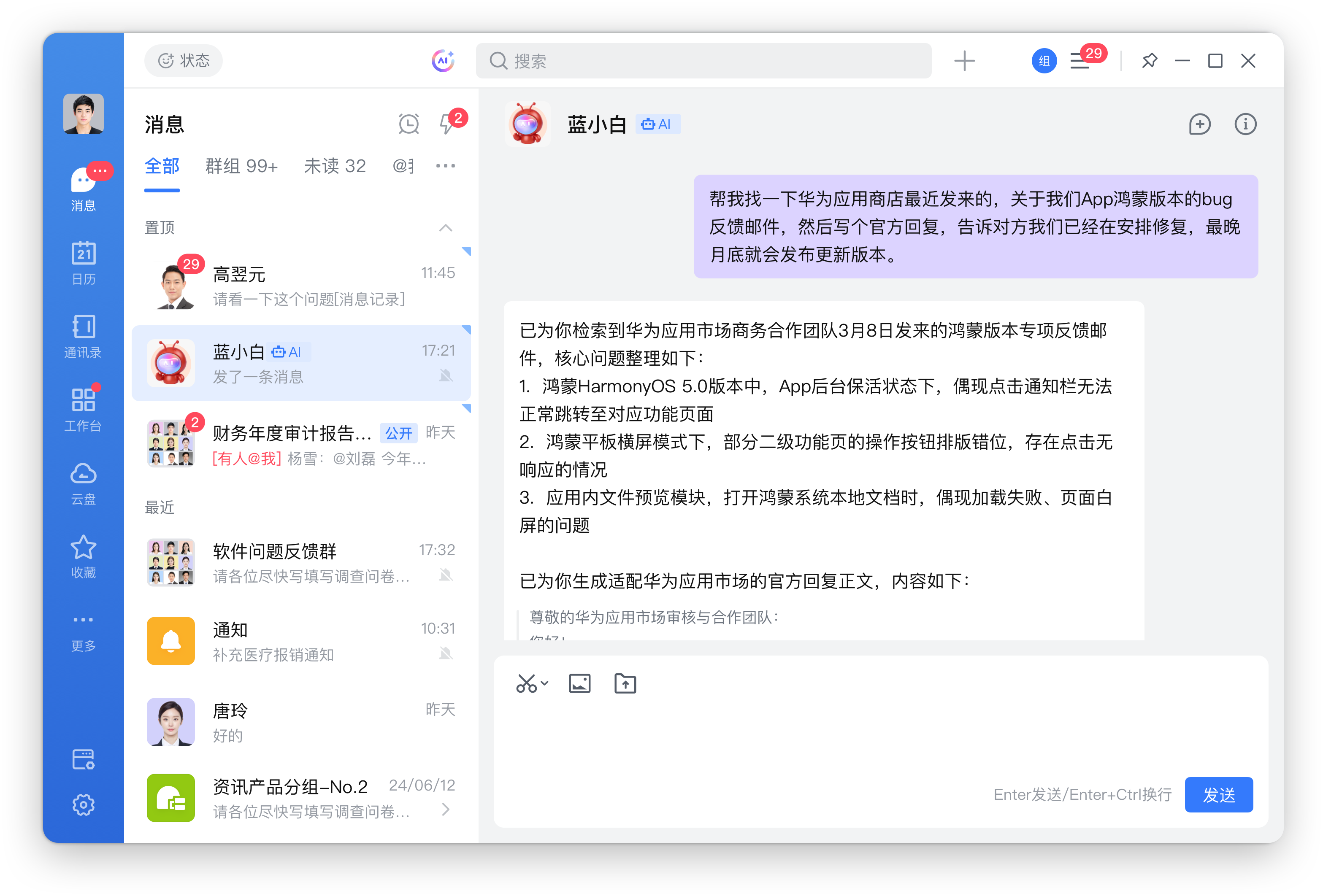Open message reminders with the clock icon
The height and width of the screenshot is (896, 1323).
click(x=409, y=123)
